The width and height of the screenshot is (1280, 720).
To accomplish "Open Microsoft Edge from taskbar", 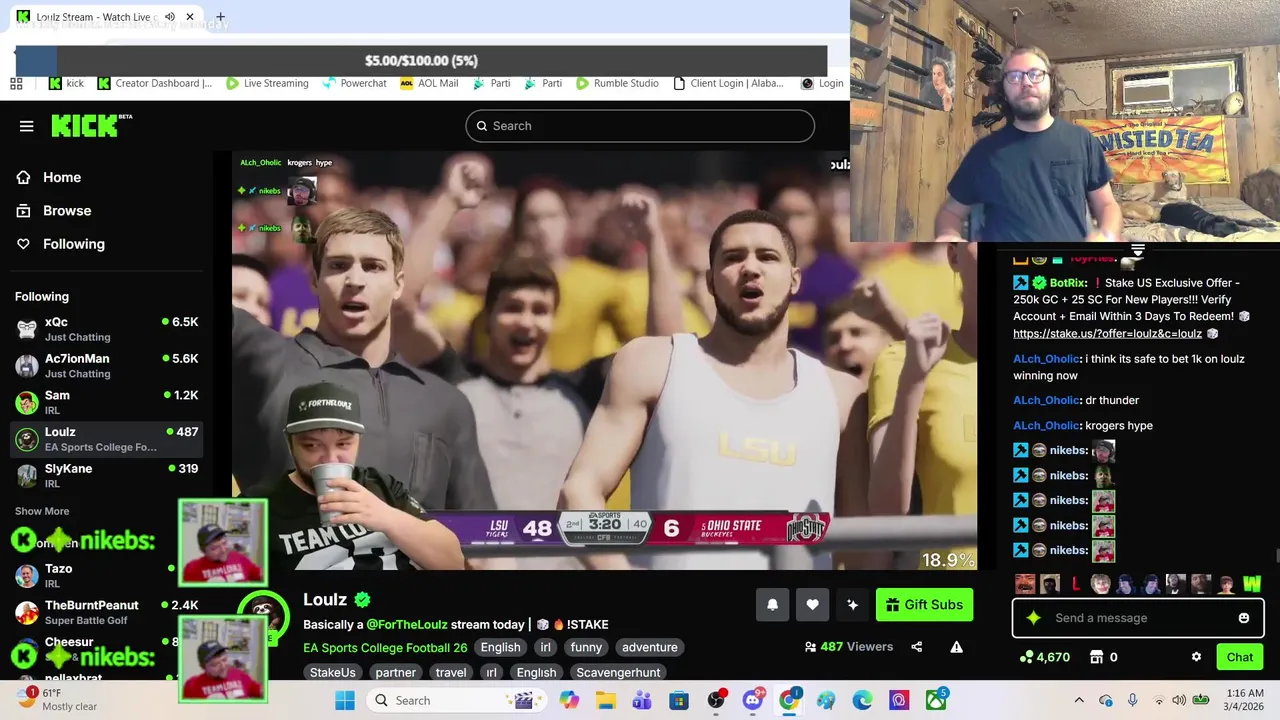I will (x=862, y=700).
